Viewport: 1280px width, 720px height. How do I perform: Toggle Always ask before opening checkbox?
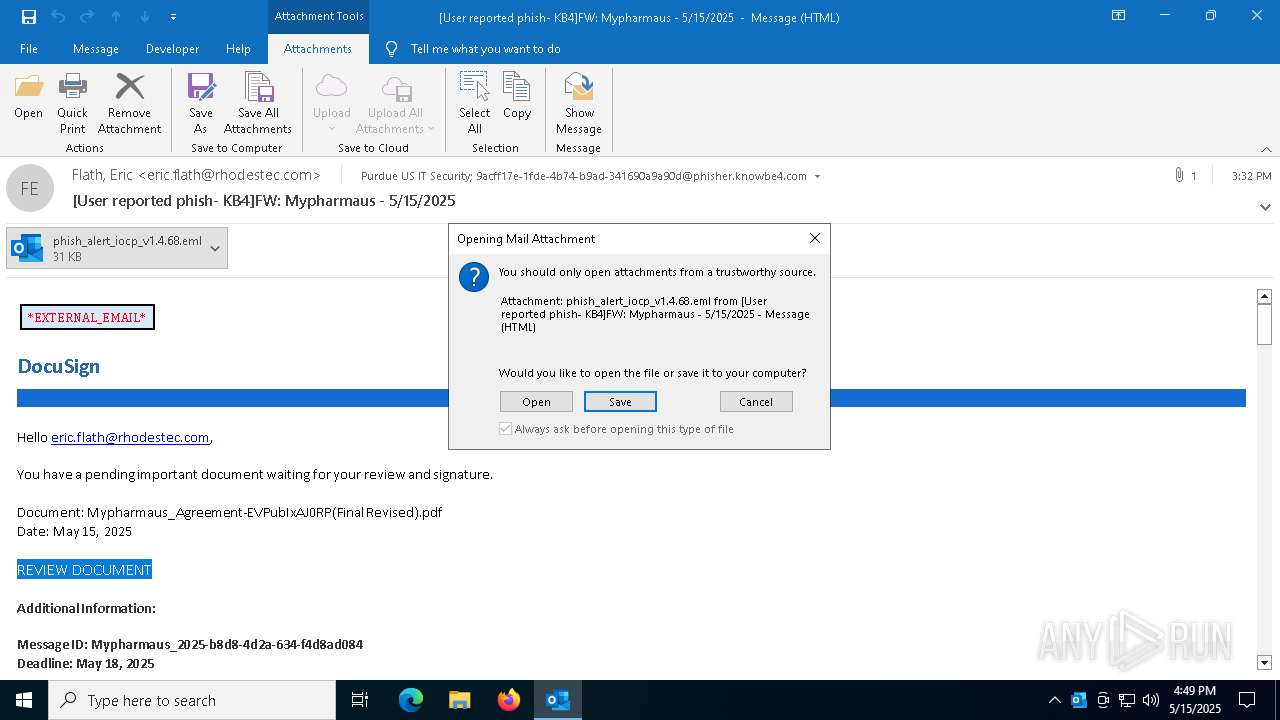506,429
